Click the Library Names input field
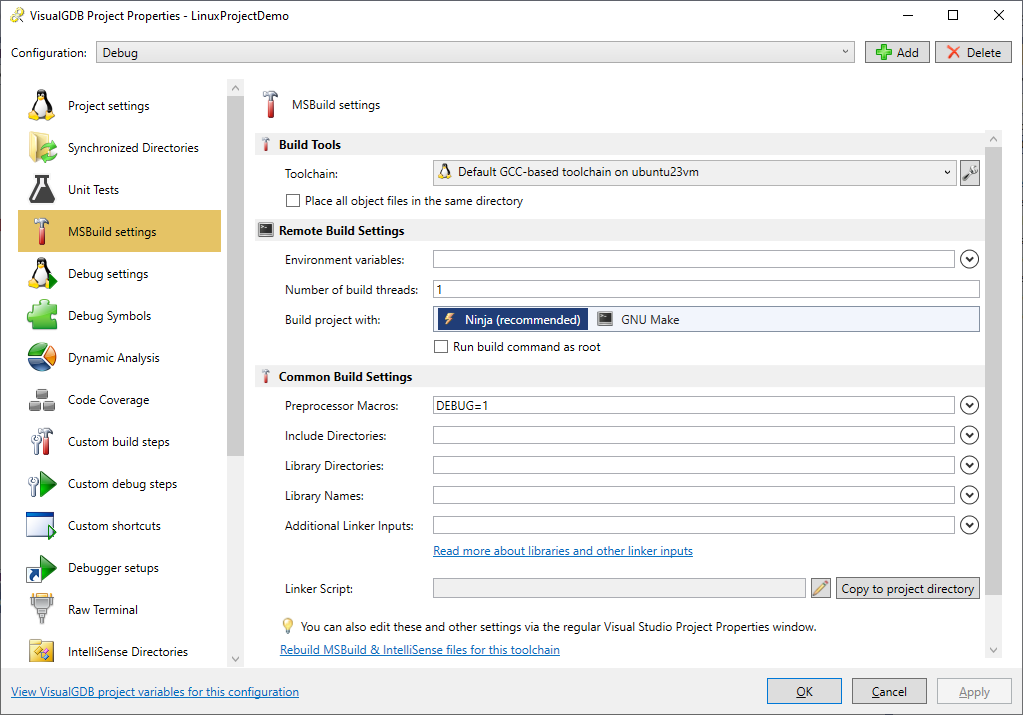Image resolution: width=1023 pixels, height=715 pixels. (x=694, y=495)
